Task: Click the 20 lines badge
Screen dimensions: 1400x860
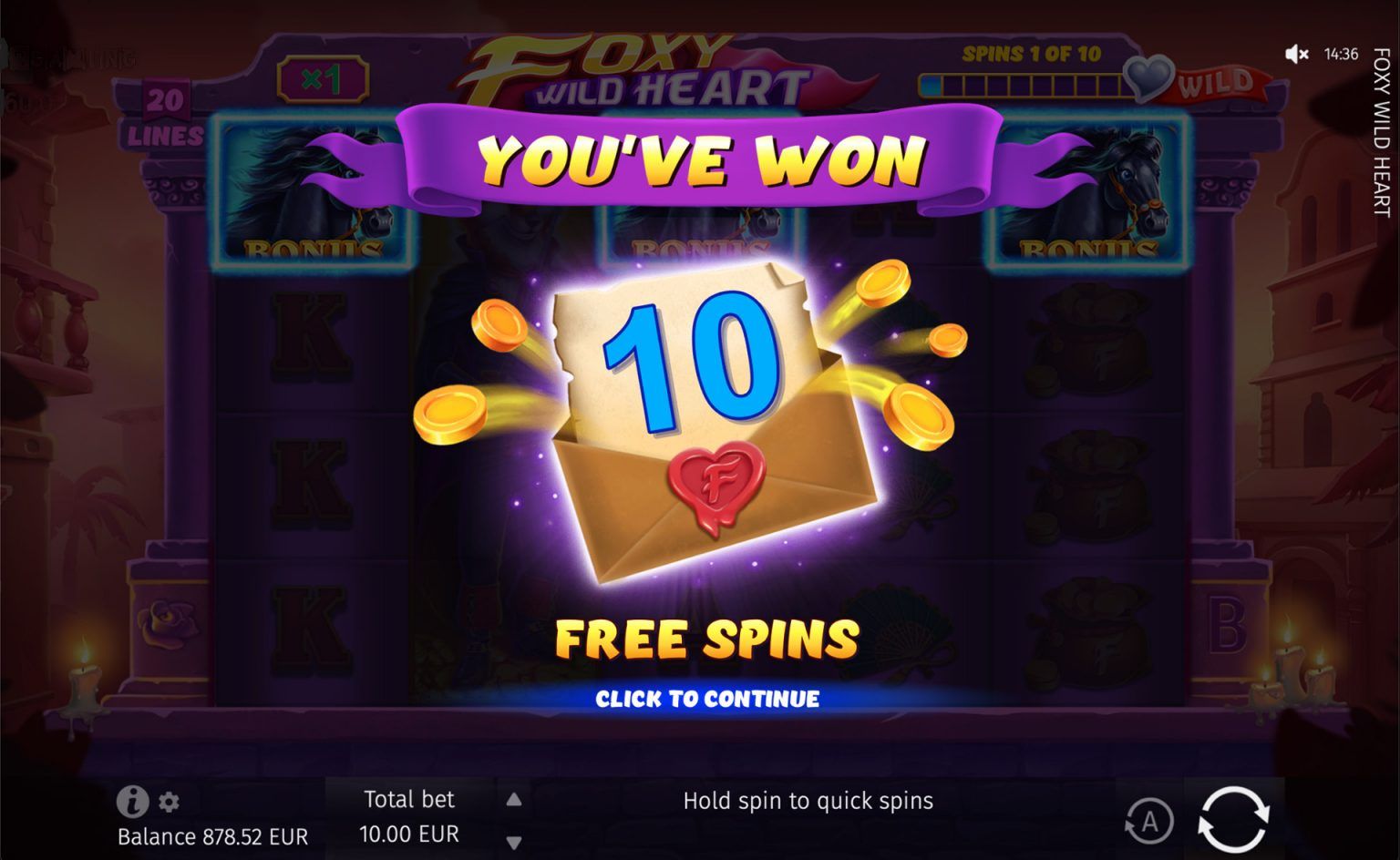Action: [165, 115]
